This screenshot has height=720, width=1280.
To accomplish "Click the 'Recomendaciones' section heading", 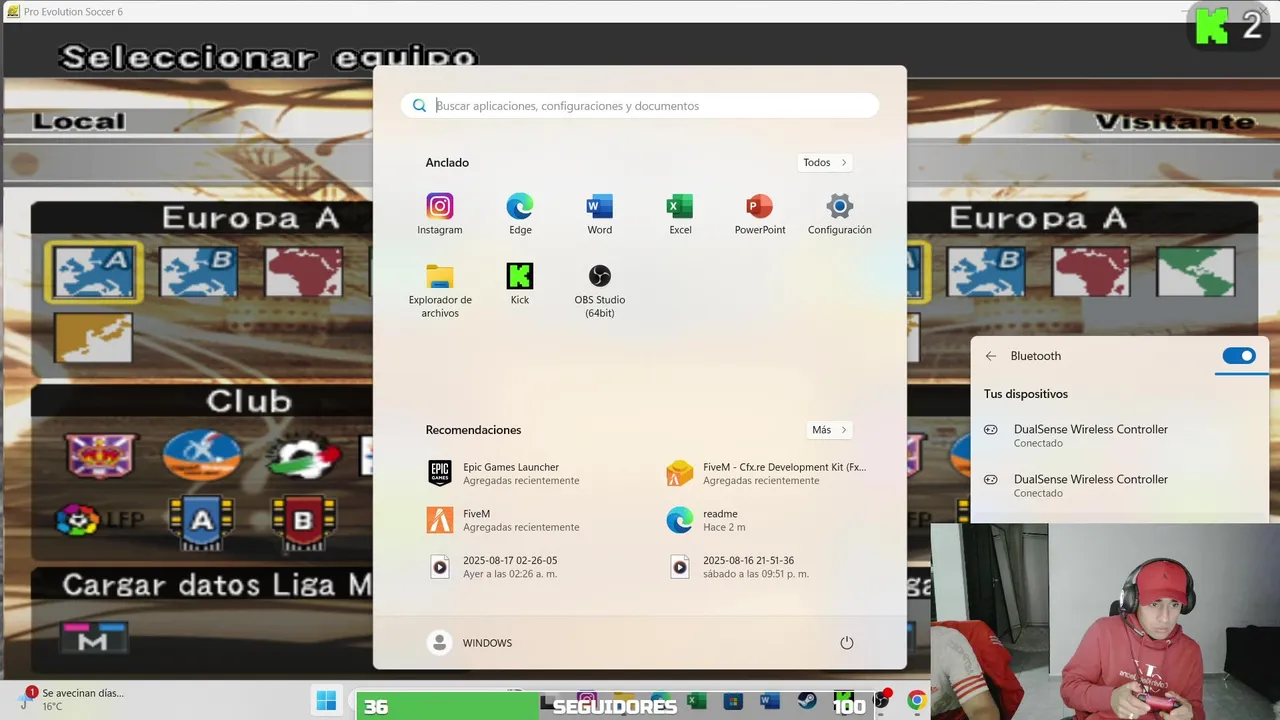I will coord(473,430).
